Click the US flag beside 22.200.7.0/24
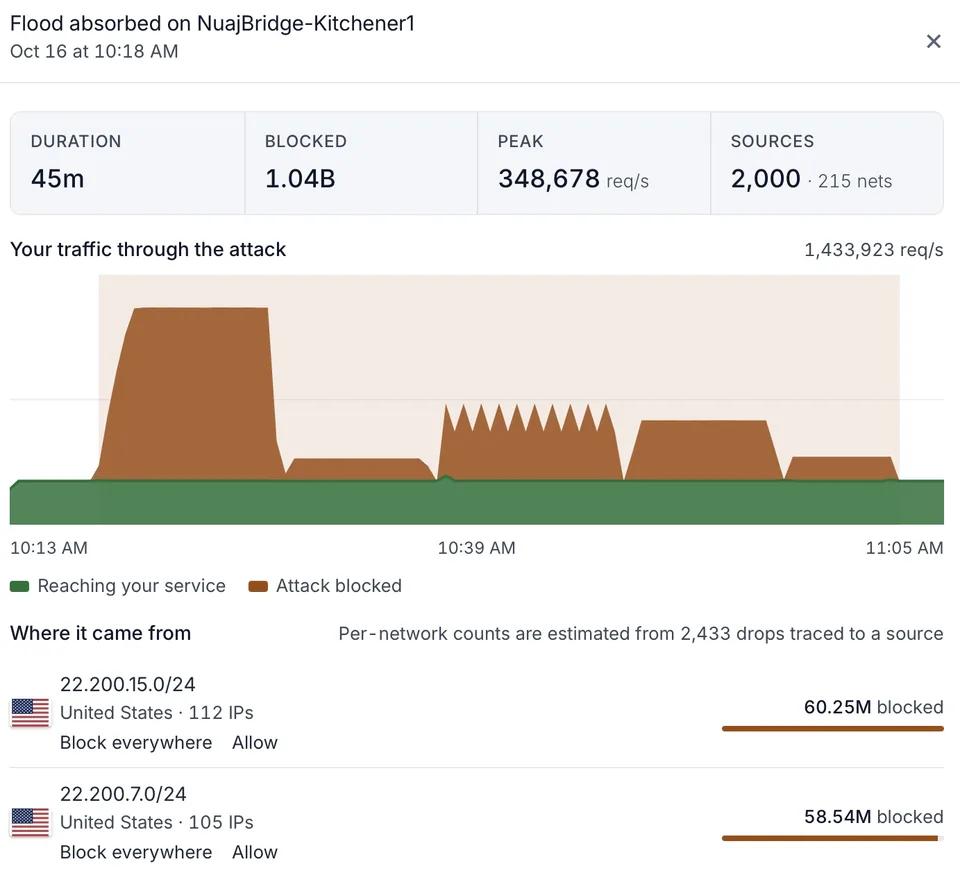 coord(31,822)
